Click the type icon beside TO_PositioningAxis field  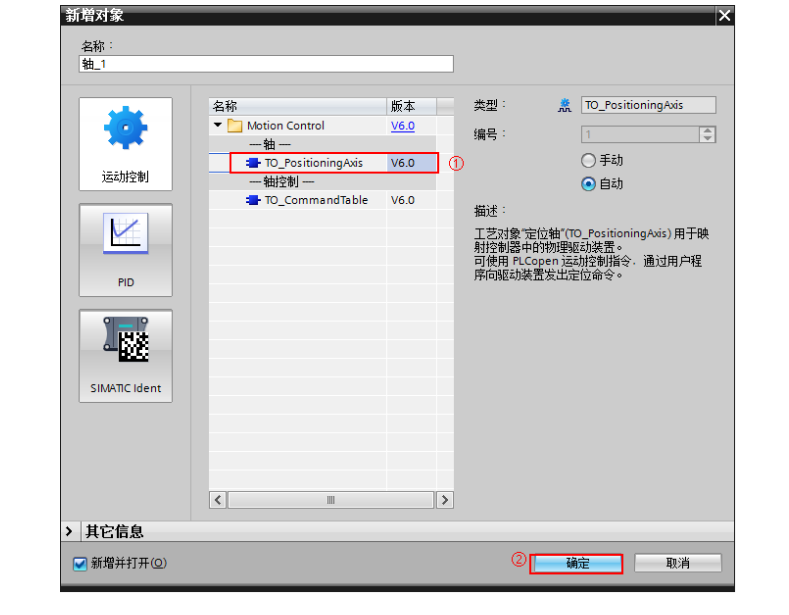pos(565,105)
